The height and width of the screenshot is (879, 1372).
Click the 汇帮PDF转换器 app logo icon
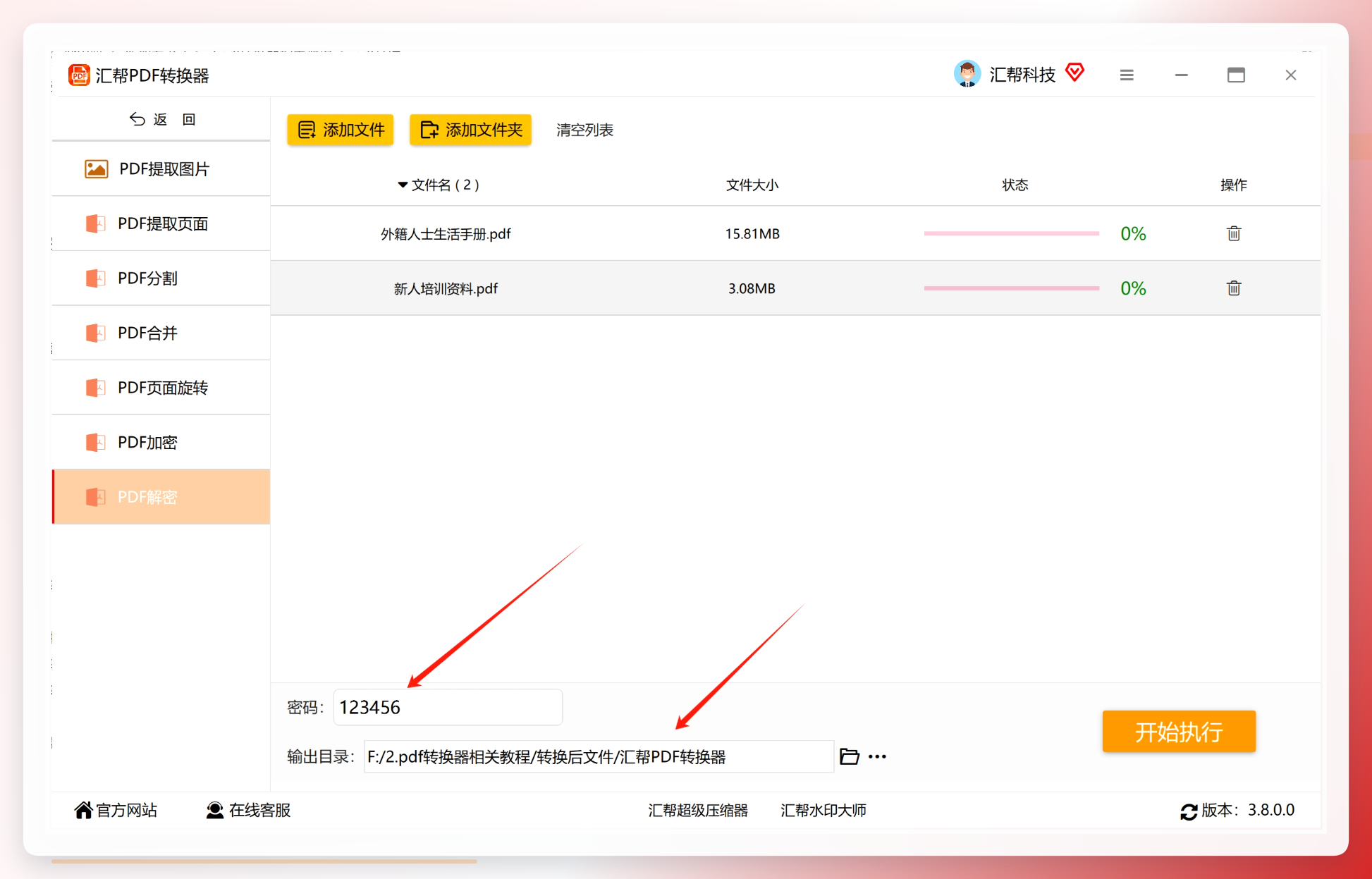coord(79,75)
